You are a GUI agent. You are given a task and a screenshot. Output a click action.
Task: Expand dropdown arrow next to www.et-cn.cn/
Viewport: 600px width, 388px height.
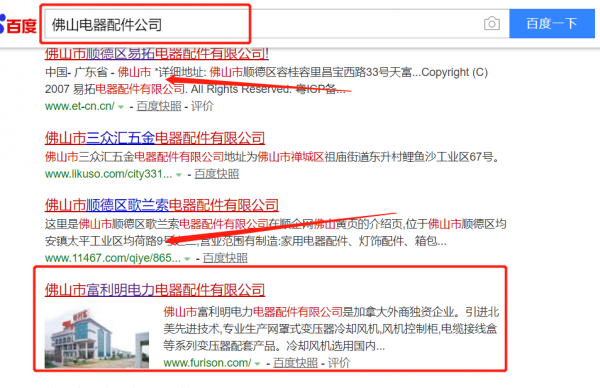[121, 107]
